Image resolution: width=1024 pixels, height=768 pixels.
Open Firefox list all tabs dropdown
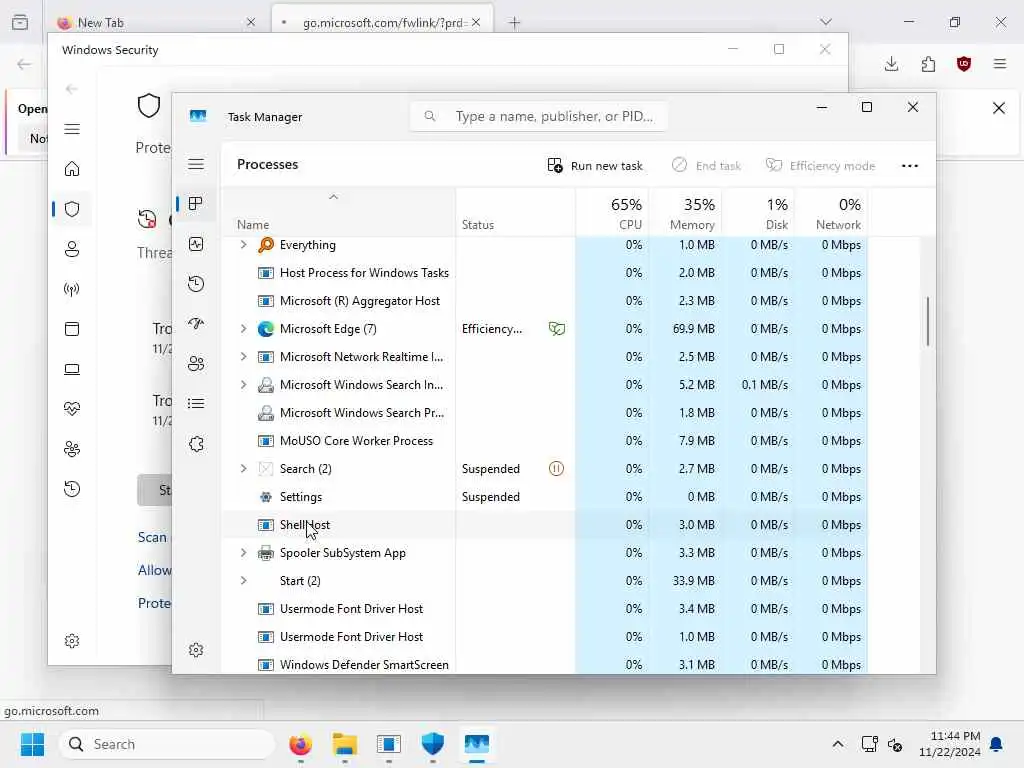tap(826, 22)
